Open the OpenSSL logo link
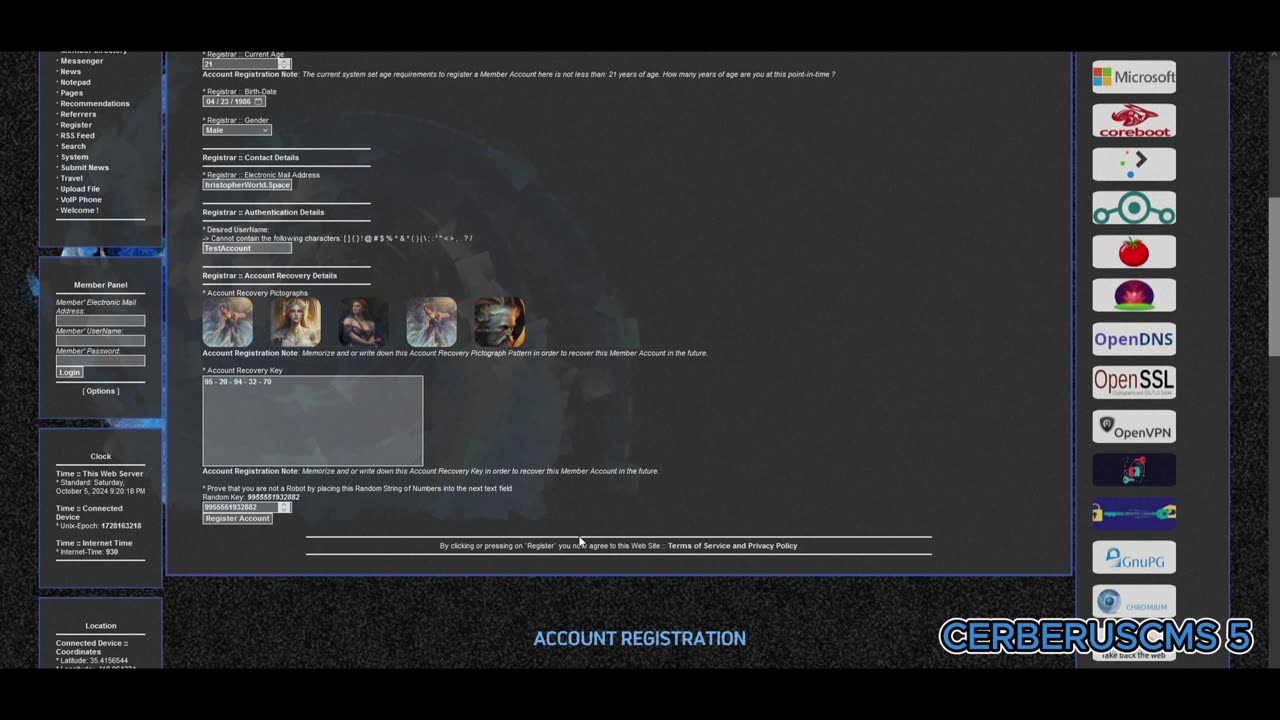The height and width of the screenshot is (720, 1280). [x=1134, y=382]
